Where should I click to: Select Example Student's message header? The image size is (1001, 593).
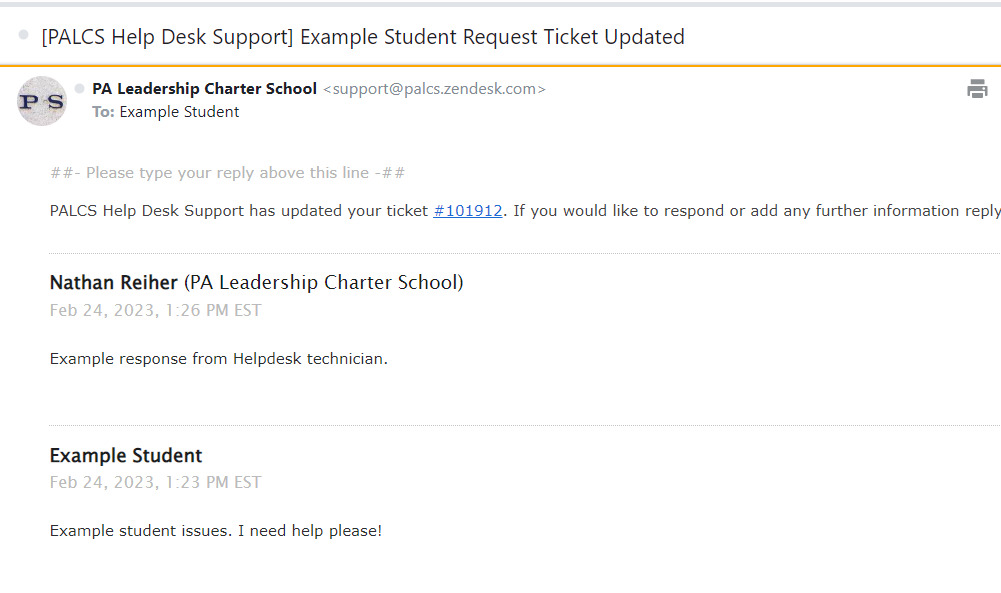tap(126, 454)
